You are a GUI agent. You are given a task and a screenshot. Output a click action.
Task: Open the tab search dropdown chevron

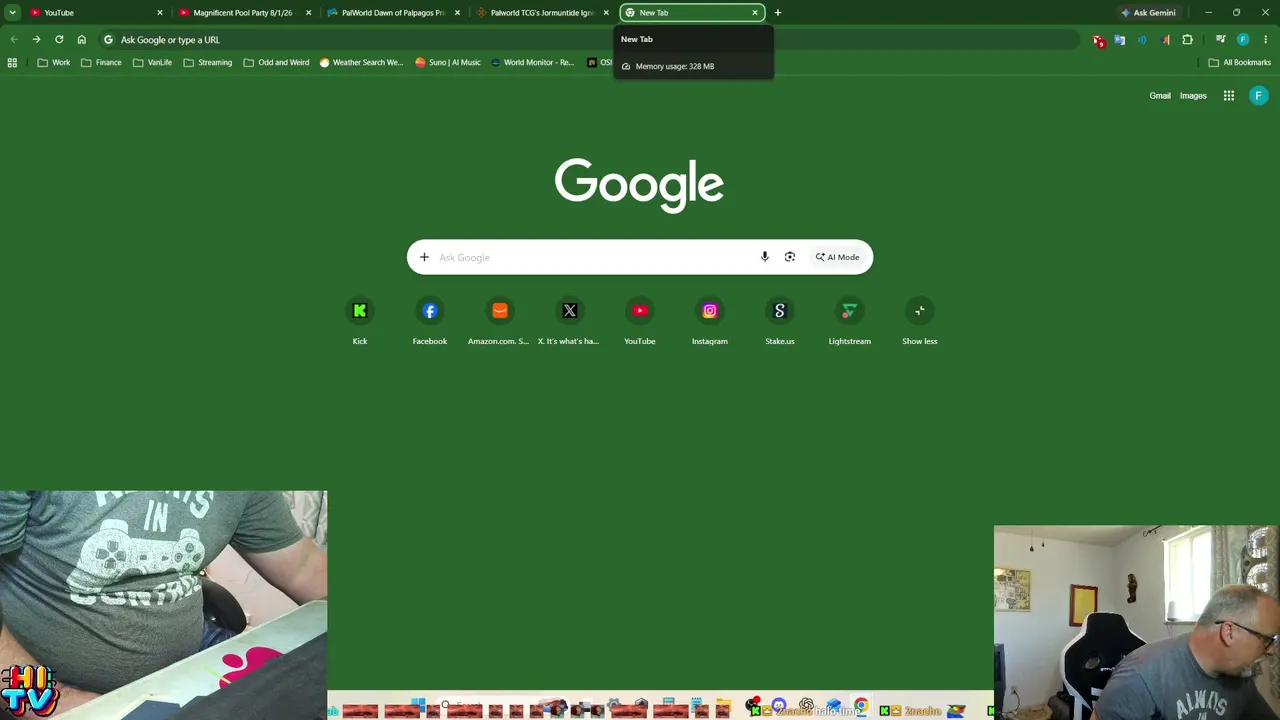(12, 13)
